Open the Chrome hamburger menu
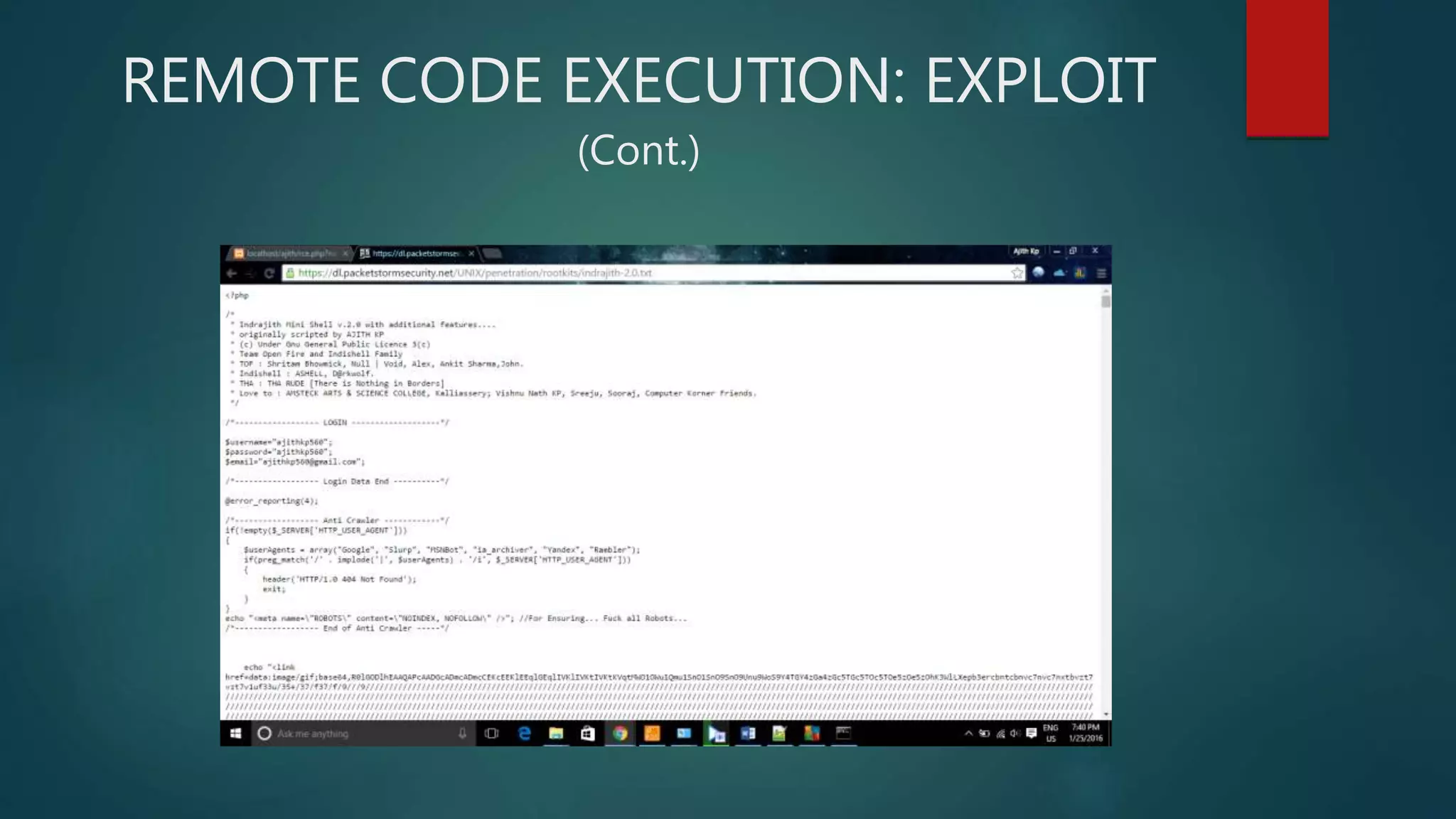 1101,273
